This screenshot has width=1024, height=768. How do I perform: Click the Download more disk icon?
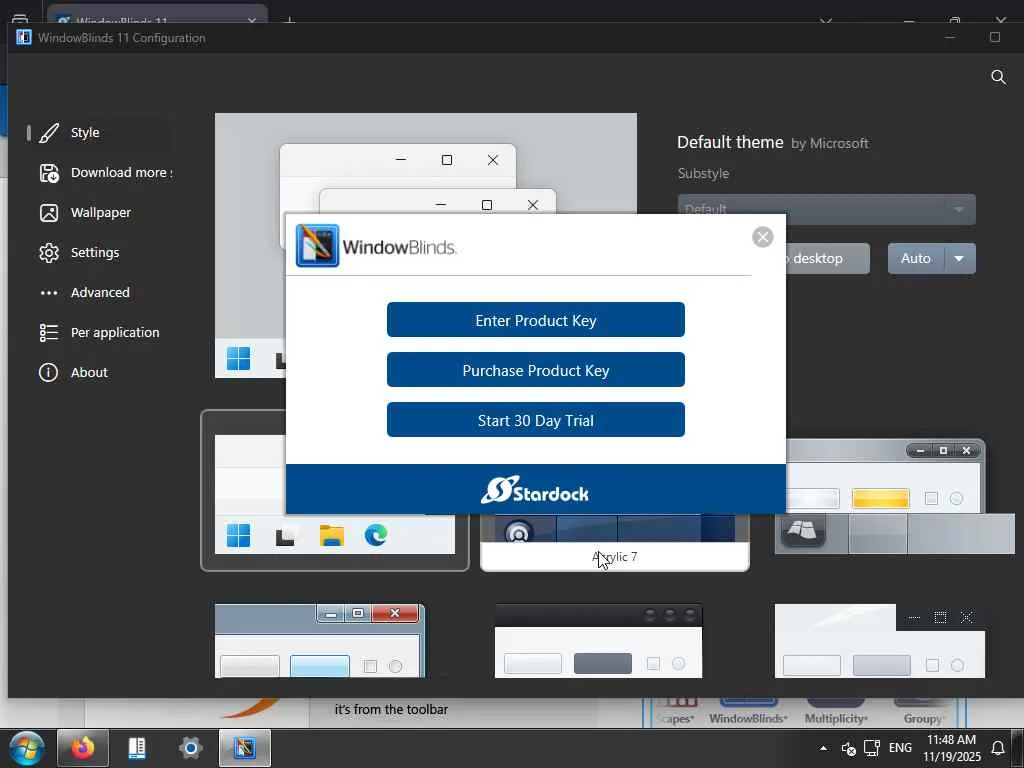pyautogui.click(x=49, y=173)
